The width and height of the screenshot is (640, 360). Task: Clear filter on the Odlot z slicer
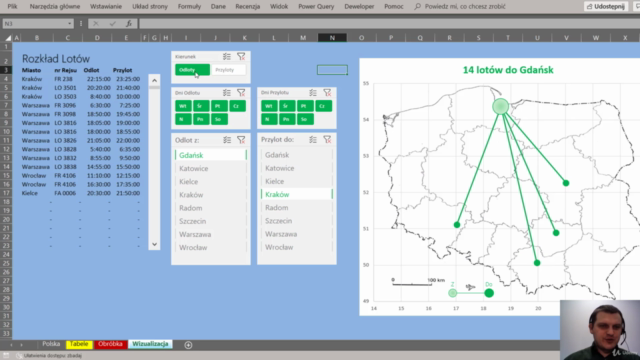241,140
